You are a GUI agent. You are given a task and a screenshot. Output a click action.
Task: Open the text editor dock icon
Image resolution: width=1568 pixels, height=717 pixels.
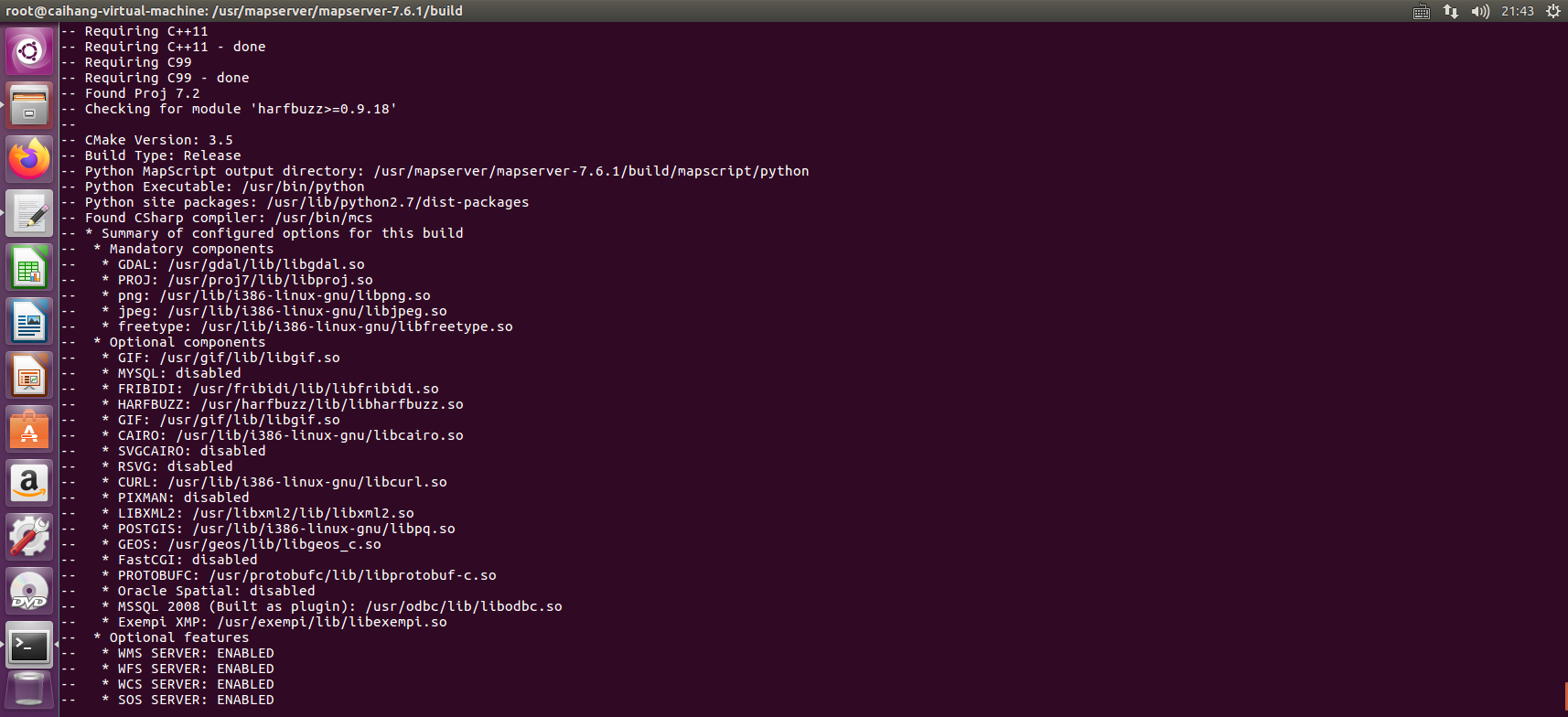click(x=29, y=213)
